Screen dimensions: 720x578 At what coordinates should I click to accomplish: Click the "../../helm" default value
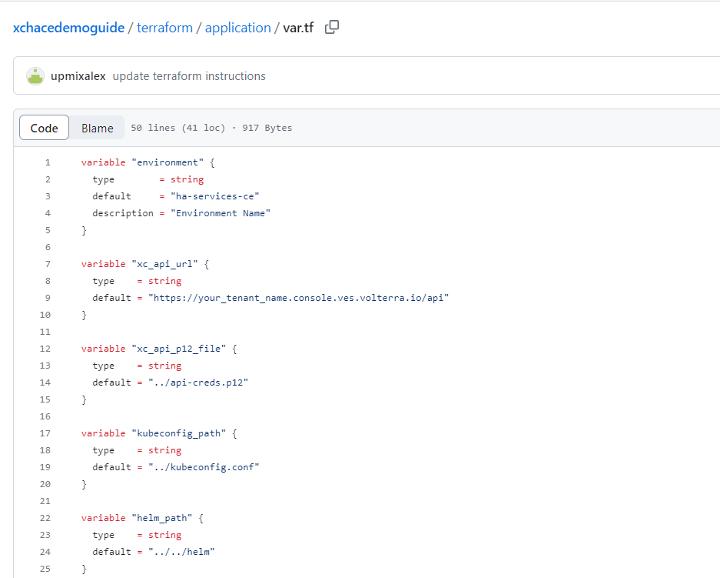click(x=182, y=552)
